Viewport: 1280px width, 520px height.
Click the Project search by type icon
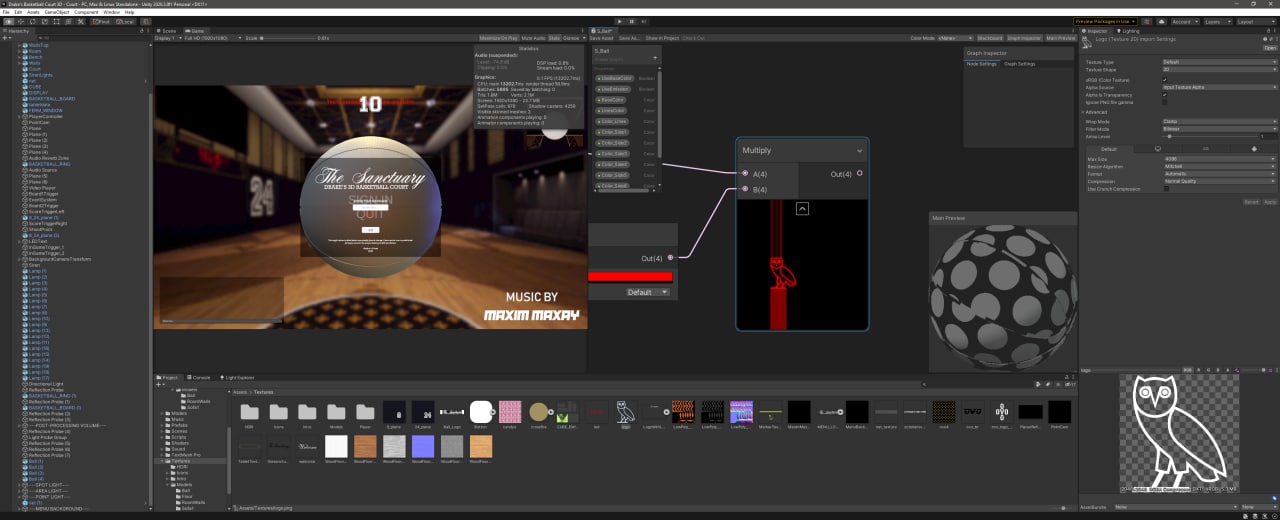pos(1038,384)
